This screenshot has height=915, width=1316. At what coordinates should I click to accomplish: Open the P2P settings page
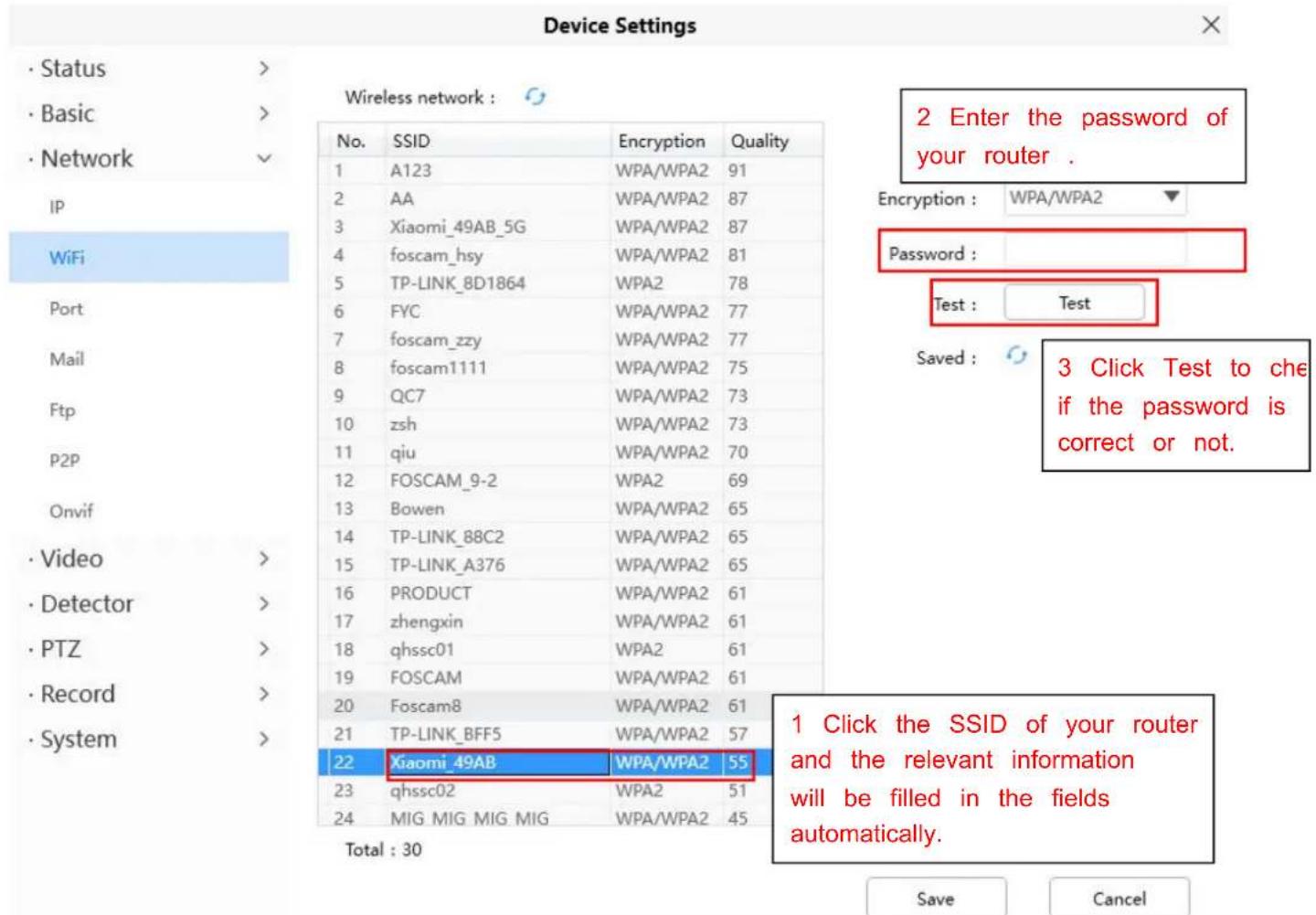point(149,461)
